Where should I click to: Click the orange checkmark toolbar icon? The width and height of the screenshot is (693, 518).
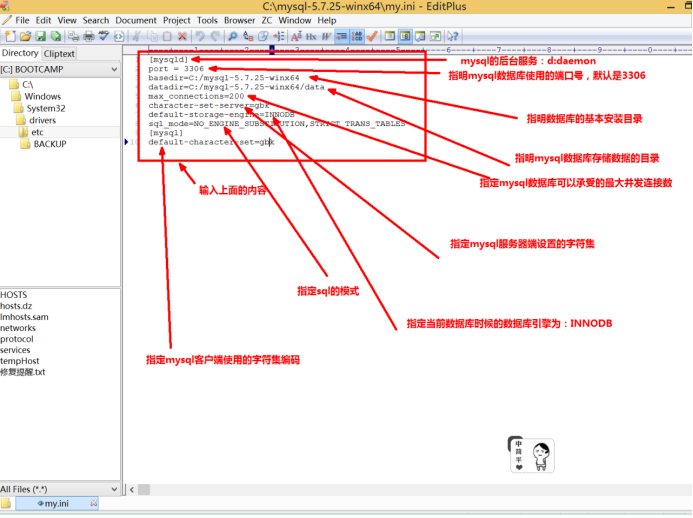click(x=372, y=36)
